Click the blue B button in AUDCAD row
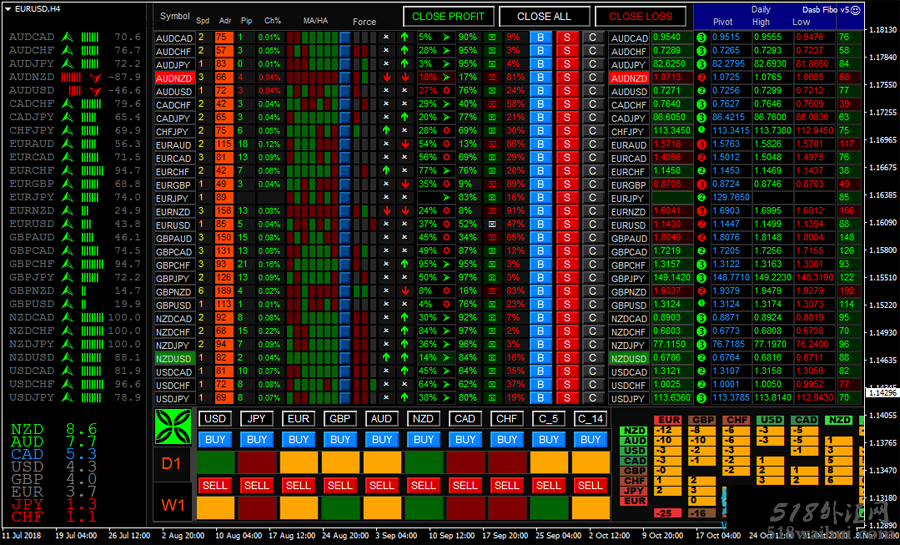Viewport: 900px width, 545px height. coord(540,37)
